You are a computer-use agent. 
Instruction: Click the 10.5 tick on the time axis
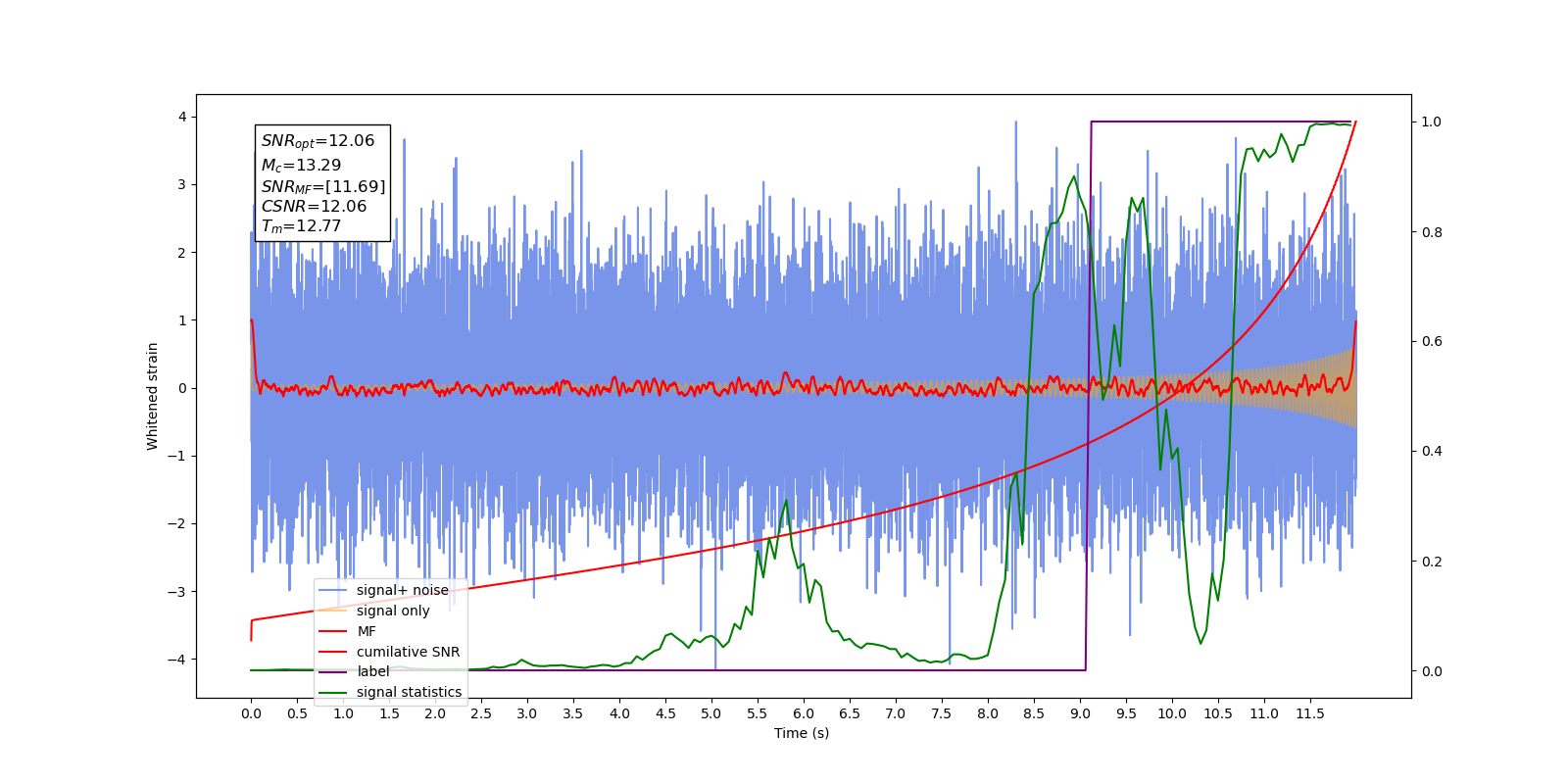click(1218, 713)
